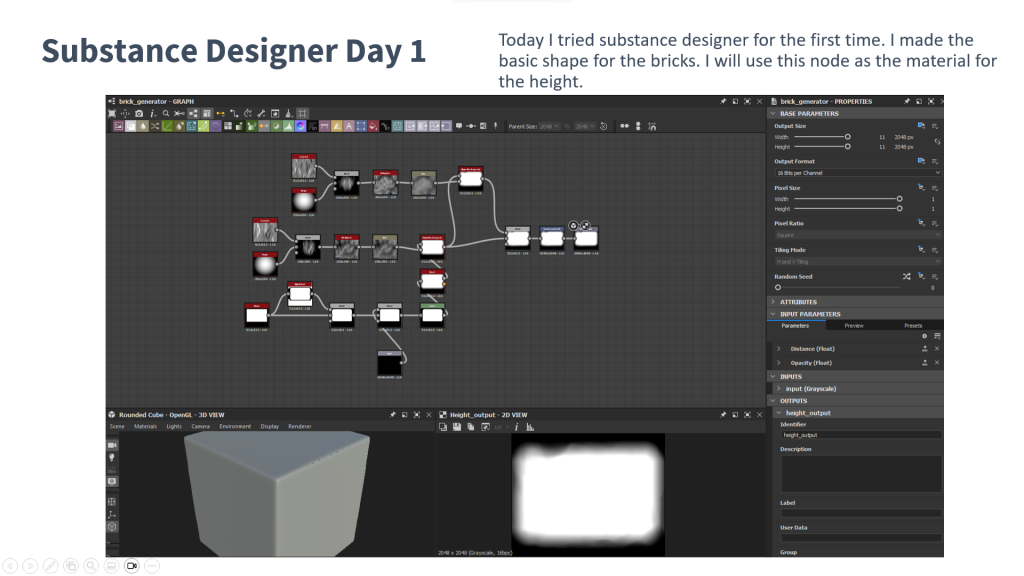Viewport: 1024px width, 576px height.
Task: Open the Scene menu in 3D View
Action: pos(117,426)
